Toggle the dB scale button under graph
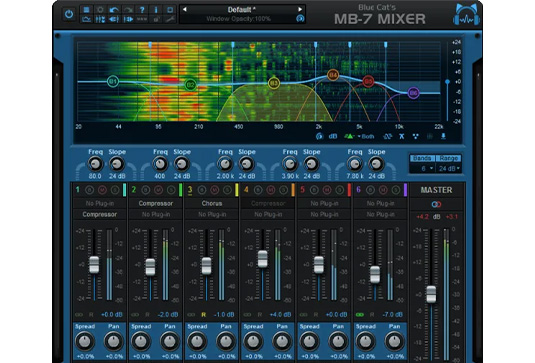This screenshot has width=535, height=363. pos(333,136)
